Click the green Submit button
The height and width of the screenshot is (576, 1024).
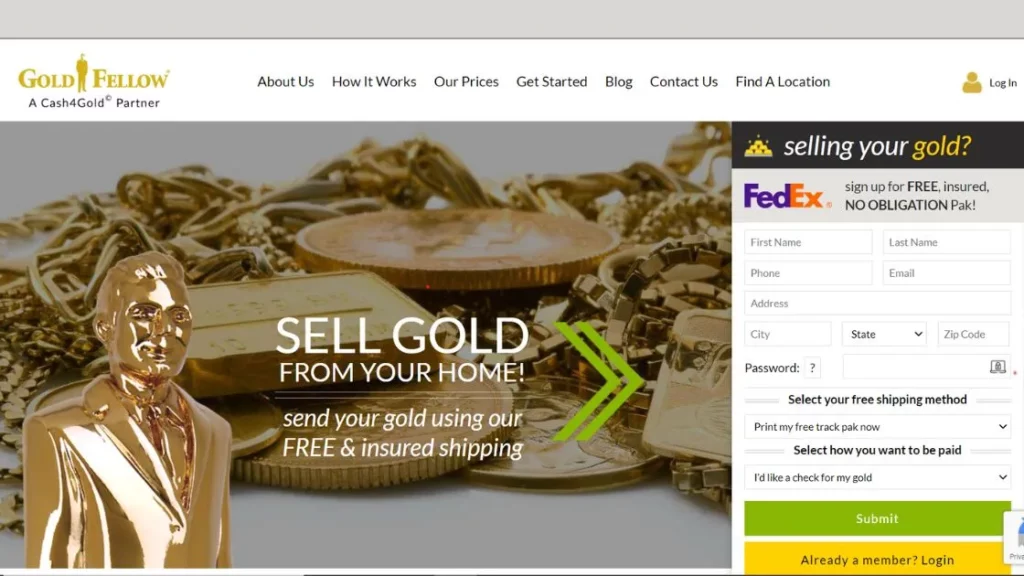(x=877, y=519)
